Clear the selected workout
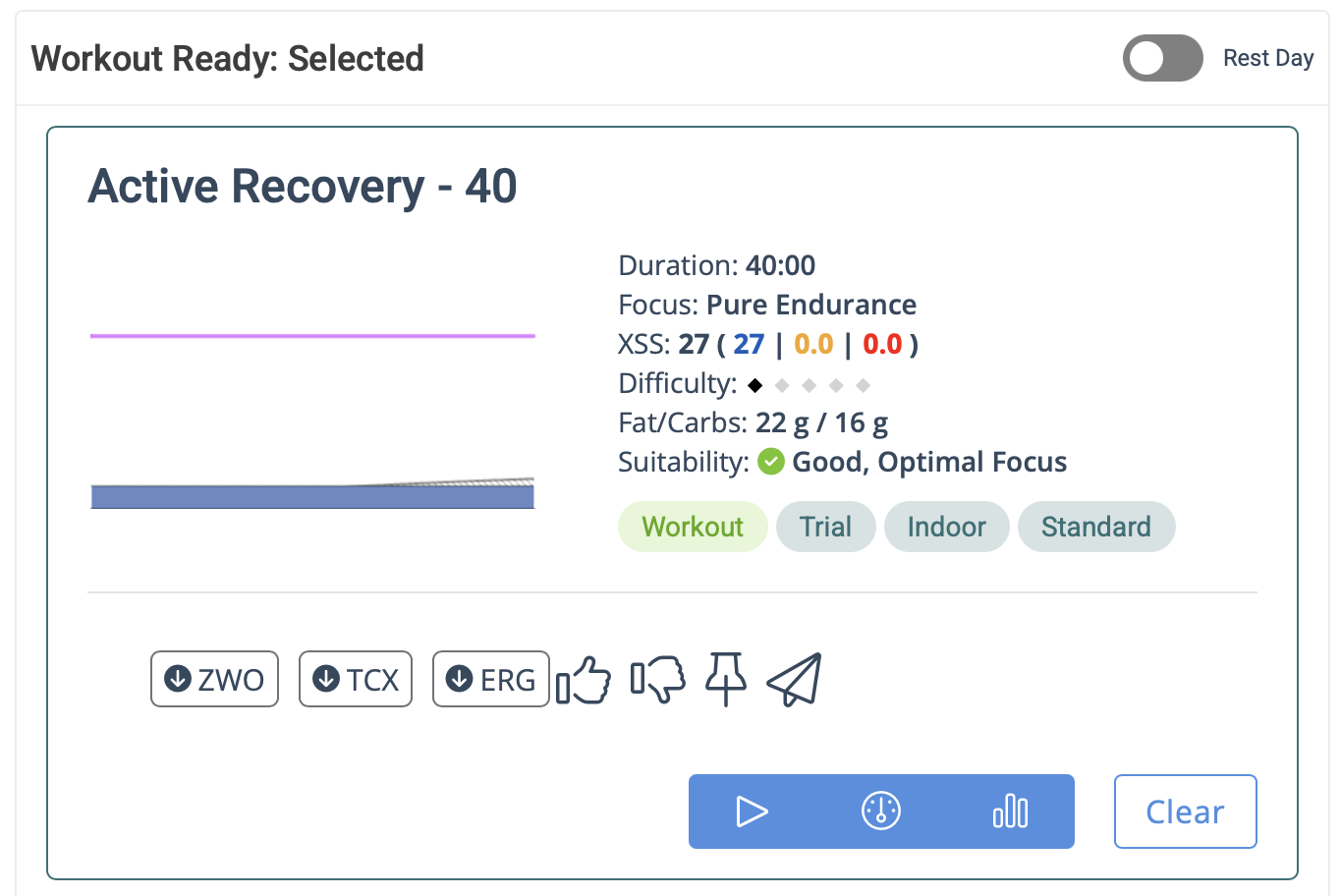 tap(1185, 812)
